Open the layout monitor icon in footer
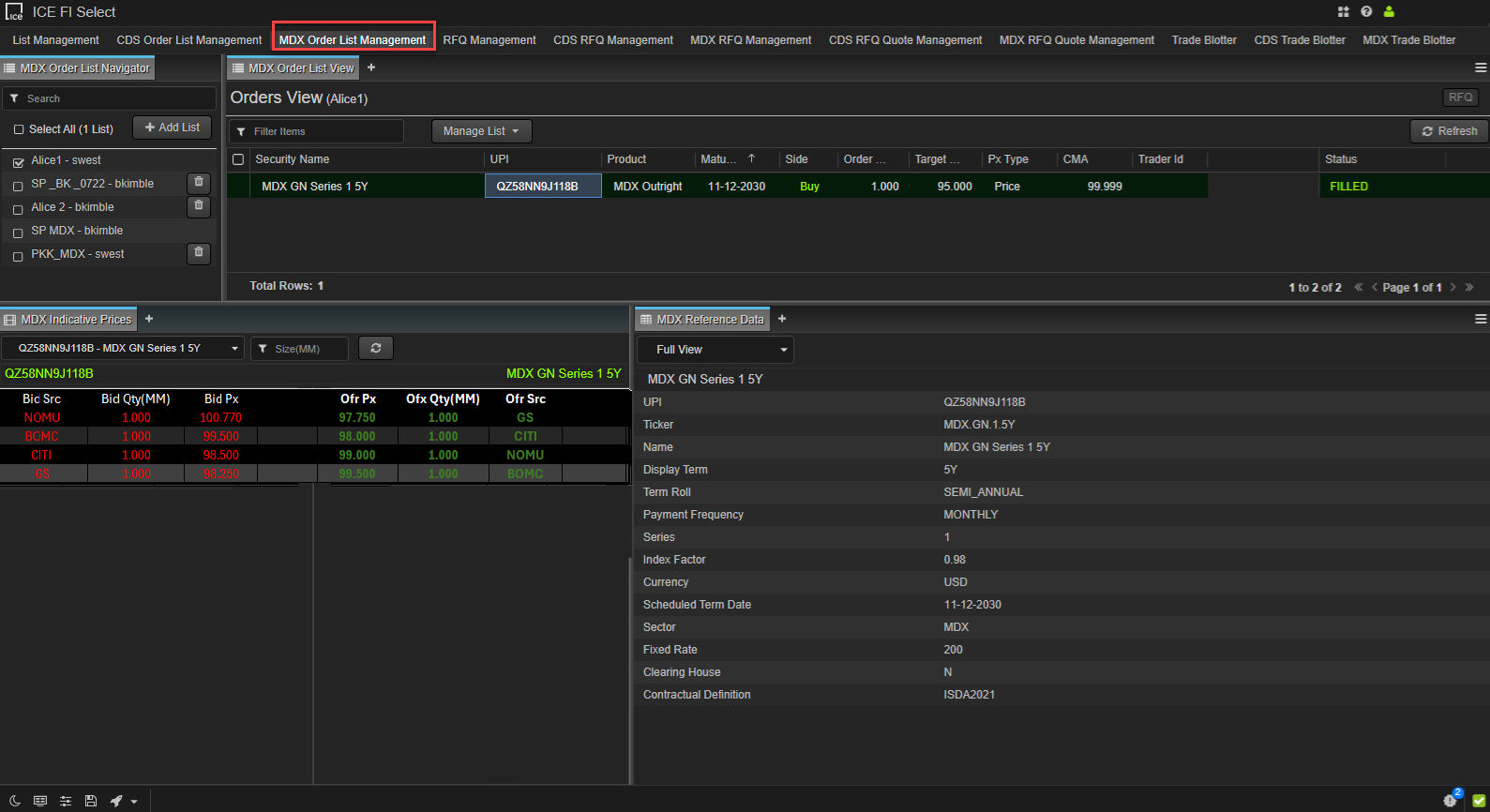 (40, 801)
